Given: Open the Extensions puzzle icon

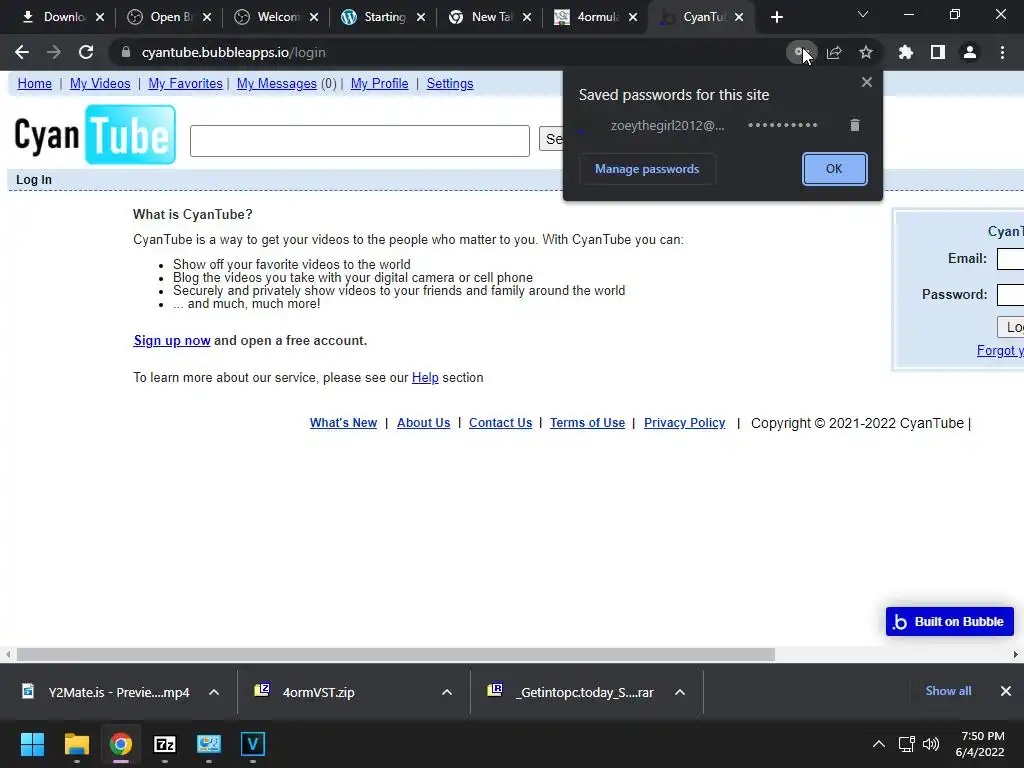Looking at the screenshot, I should tap(906, 52).
